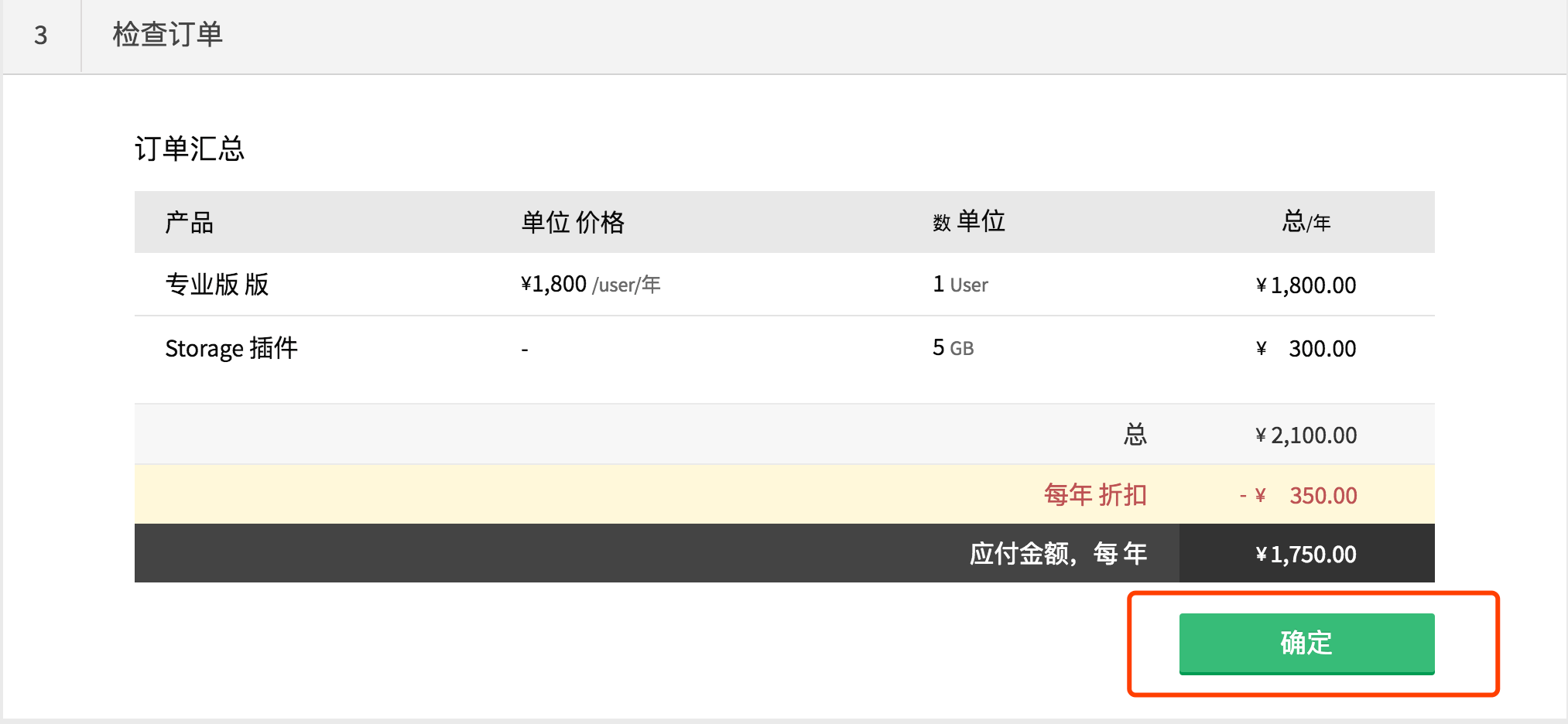
Task: Click the 5 GB quantity cell
Action: coord(953,348)
